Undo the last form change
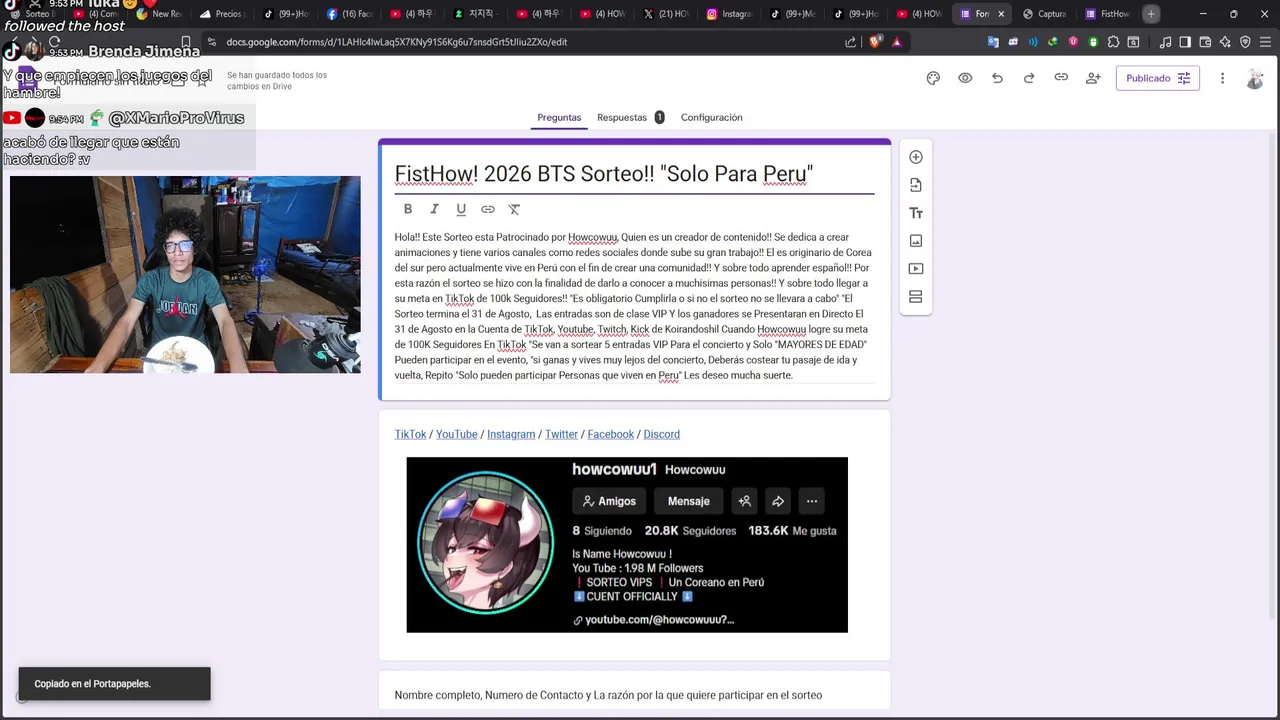This screenshot has height=720, width=1280. (x=997, y=78)
